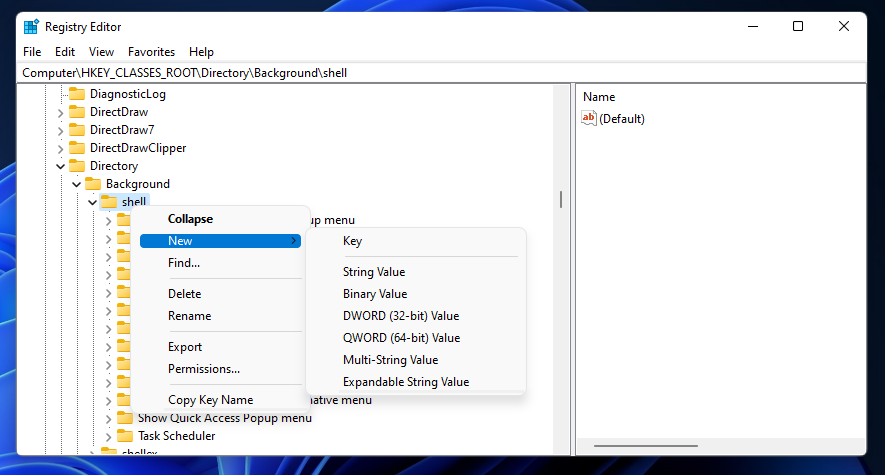This screenshot has height=475, width=885.
Task: Open the File menu
Action: click(32, 52)
